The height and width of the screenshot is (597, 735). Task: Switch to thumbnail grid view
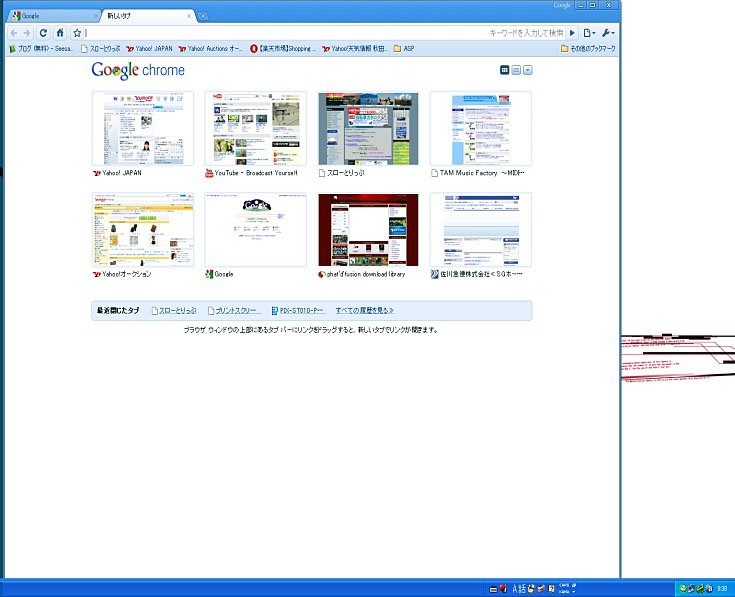(504, 70)
